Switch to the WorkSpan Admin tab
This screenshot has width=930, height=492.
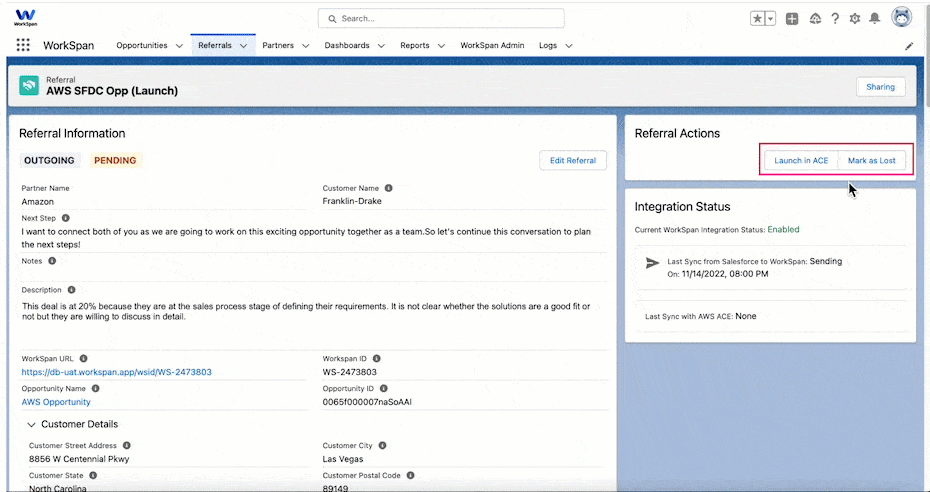(x=492, y=46)
